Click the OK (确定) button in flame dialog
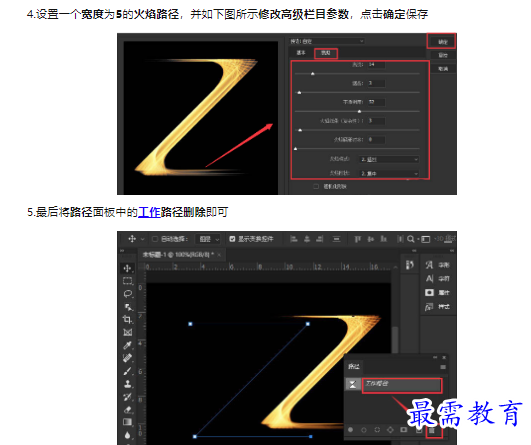This screenshot has width=531, height=445. point(443,42)
